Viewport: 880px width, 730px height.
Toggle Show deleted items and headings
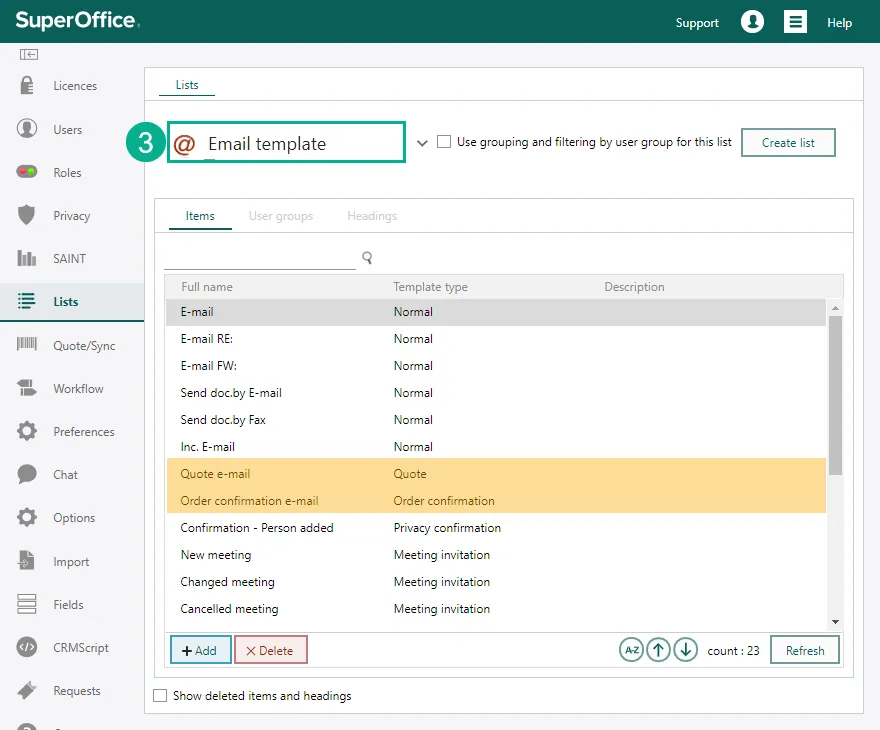tap(160, 696)
